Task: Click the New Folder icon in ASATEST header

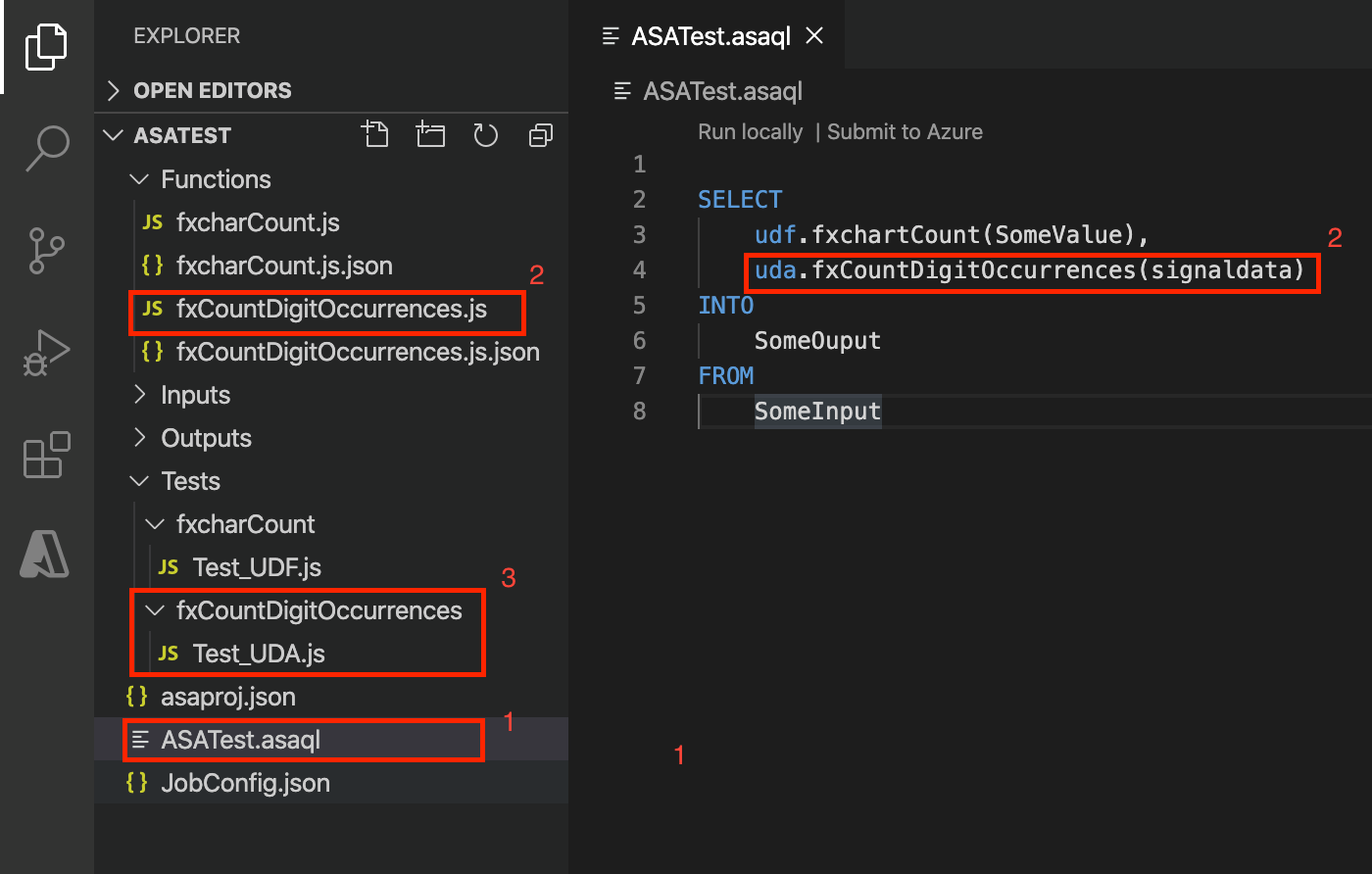Action: point(430,134)
